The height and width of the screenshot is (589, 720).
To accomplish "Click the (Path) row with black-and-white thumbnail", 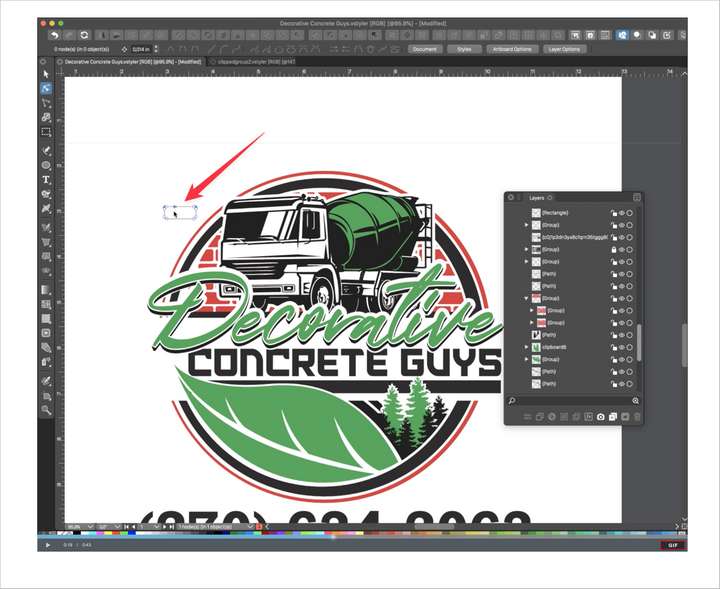I will [569, 335].
